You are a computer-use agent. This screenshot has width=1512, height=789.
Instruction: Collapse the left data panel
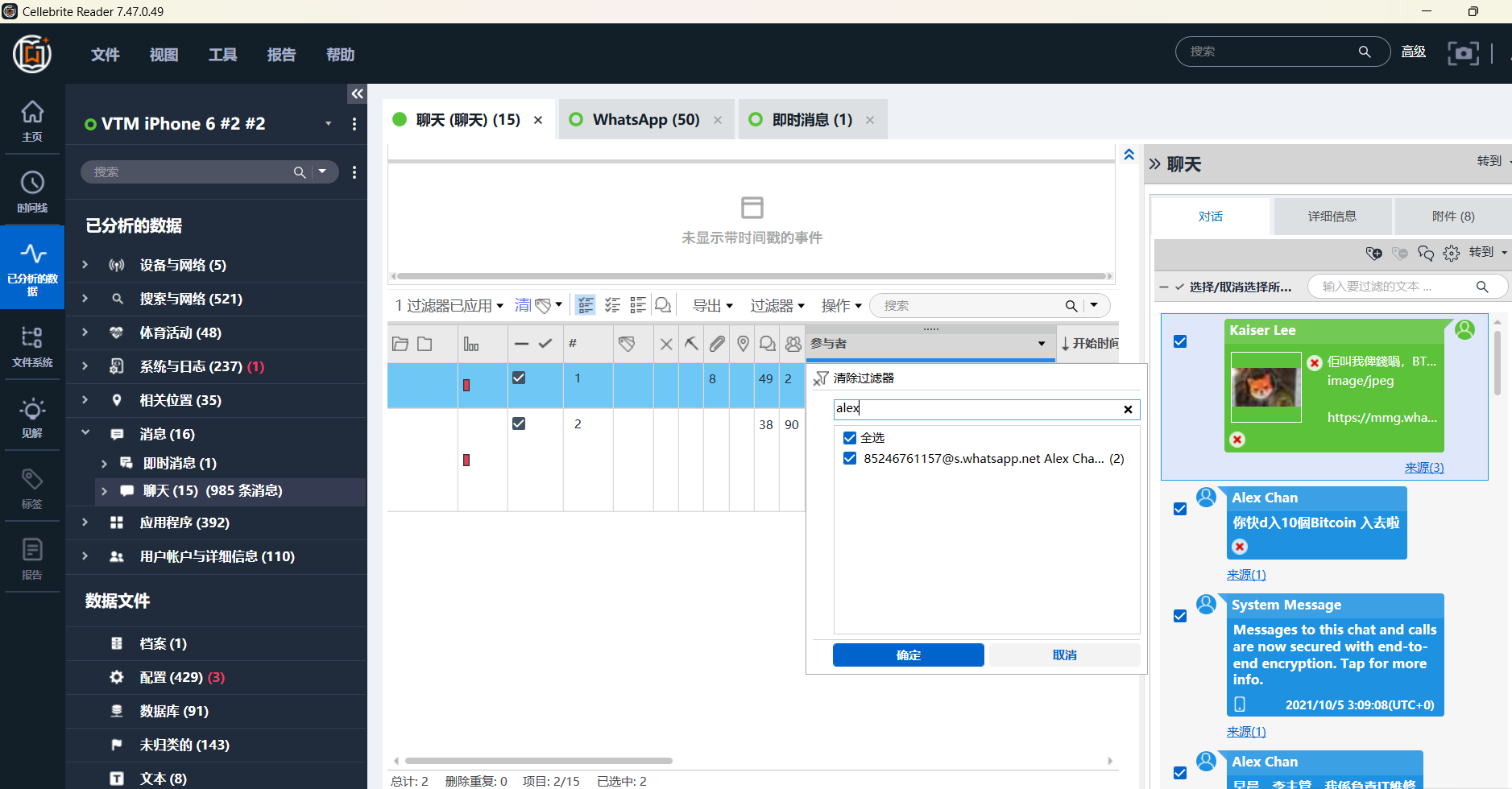(357, 94)
